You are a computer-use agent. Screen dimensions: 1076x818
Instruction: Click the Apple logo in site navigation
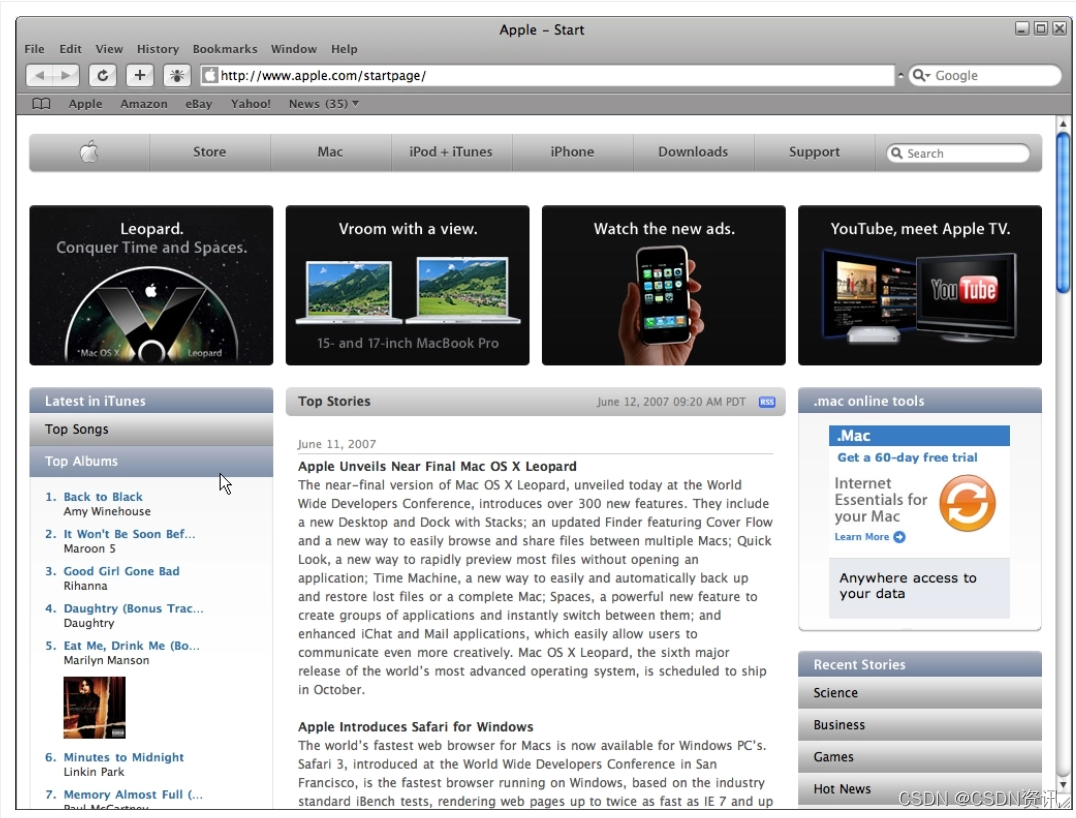(89, 152)
